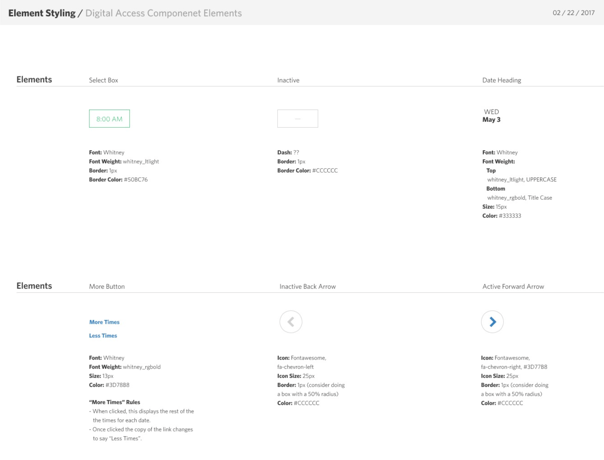
Task: Click the Select Box column heading
Action: tap(104, 80)
